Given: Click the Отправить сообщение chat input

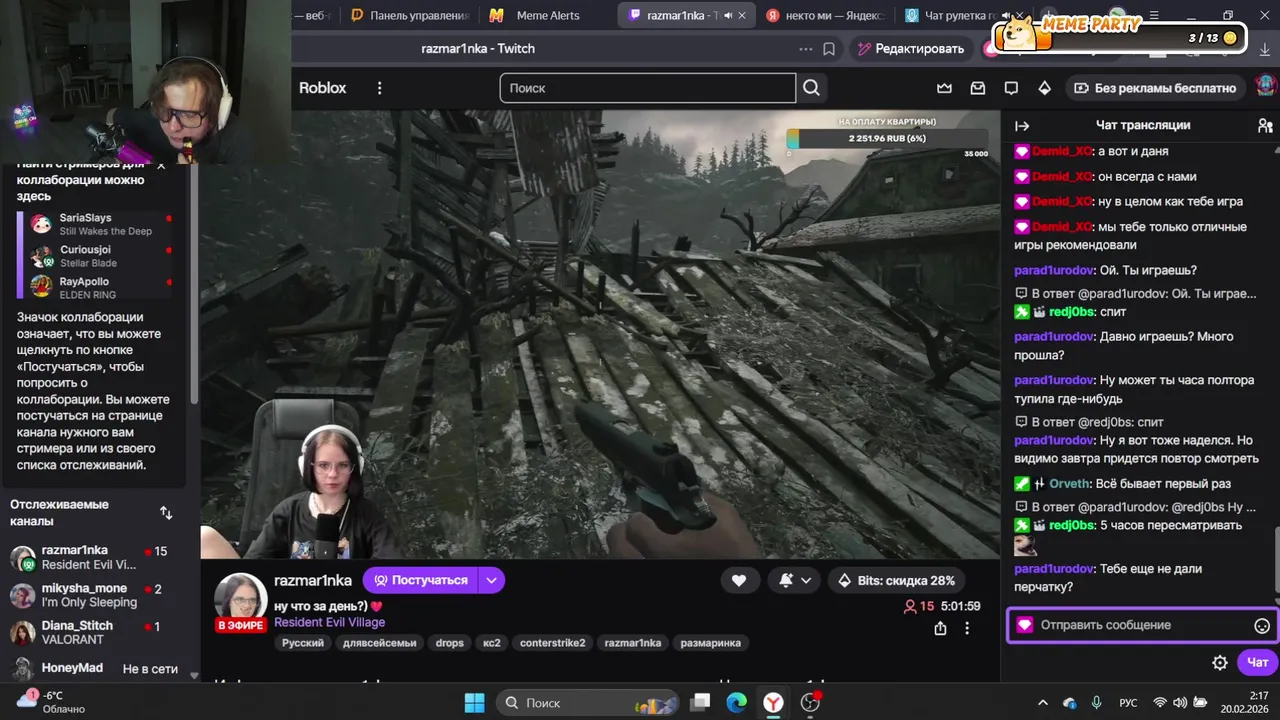Looking at the screenshot, I should tap(1142, 625).
